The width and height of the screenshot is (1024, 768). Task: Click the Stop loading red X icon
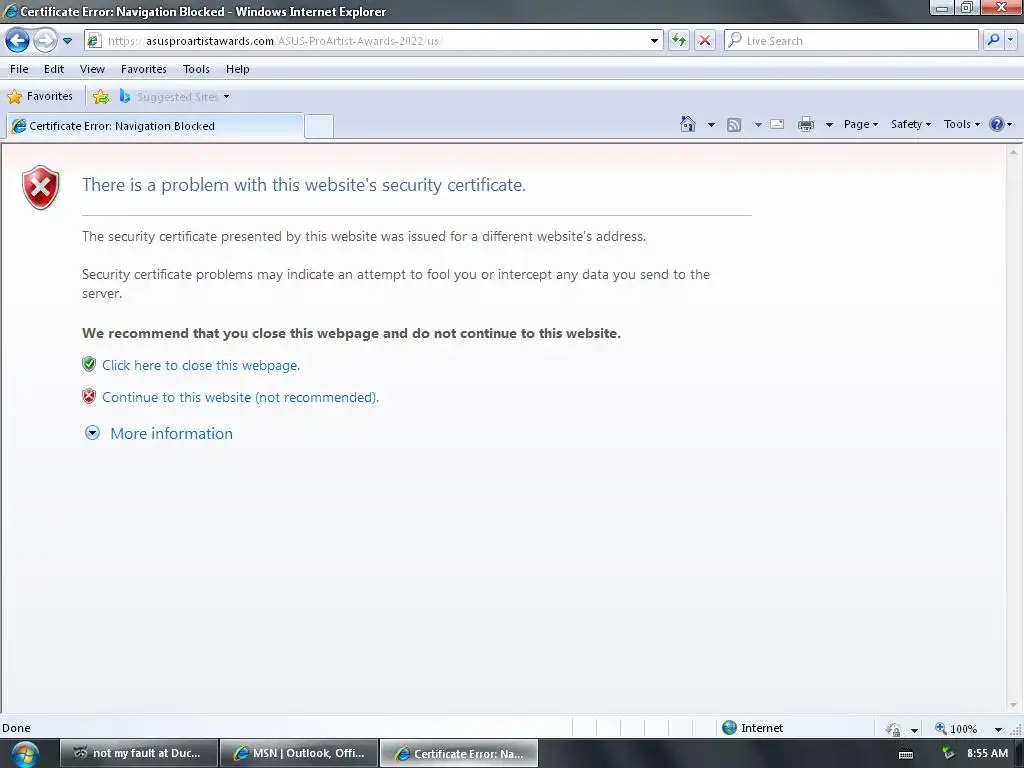click(x=705, y=40)
